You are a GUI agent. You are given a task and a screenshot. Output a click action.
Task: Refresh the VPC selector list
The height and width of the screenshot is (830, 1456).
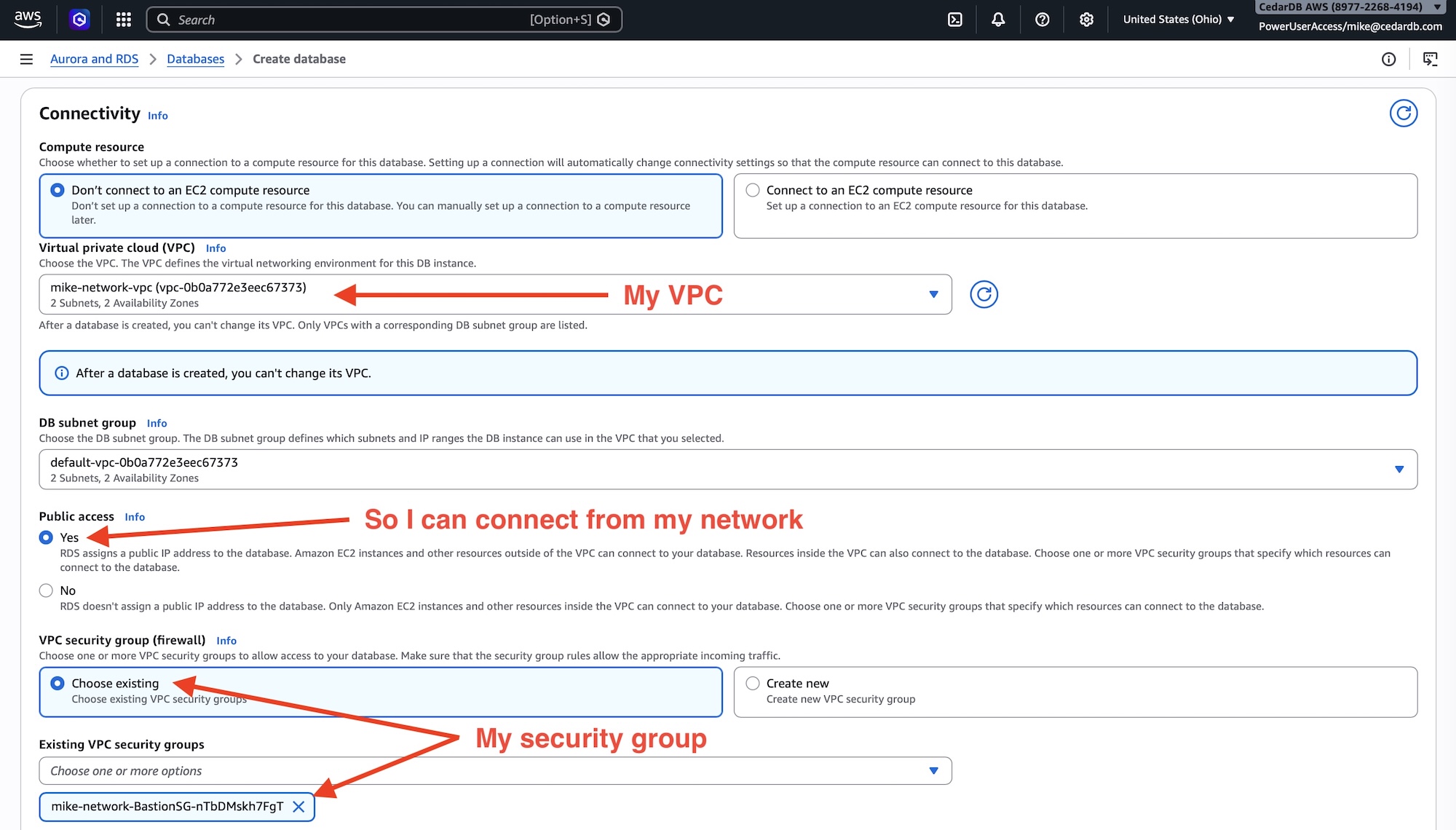(984, 294)
